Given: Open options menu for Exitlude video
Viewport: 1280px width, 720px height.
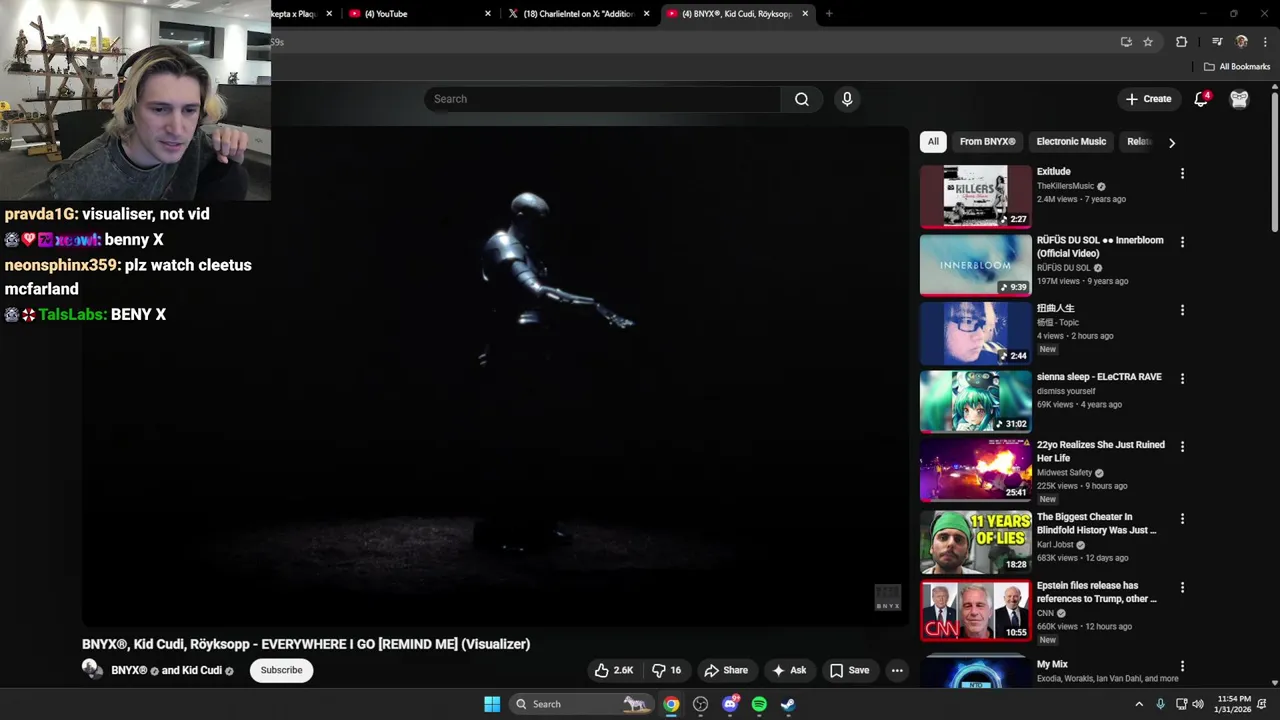Looking at the screenshot, I should 1182,174.
